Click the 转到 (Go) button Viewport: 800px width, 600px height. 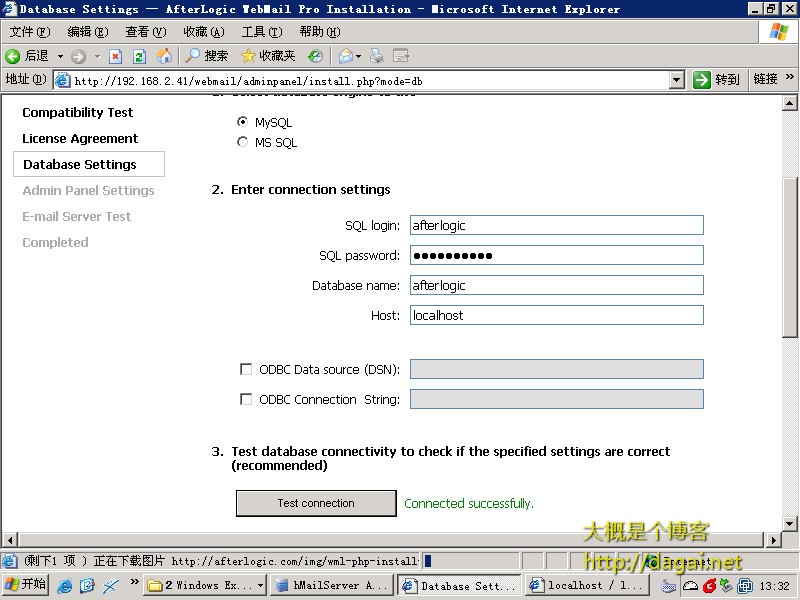[x=717, y=80]
